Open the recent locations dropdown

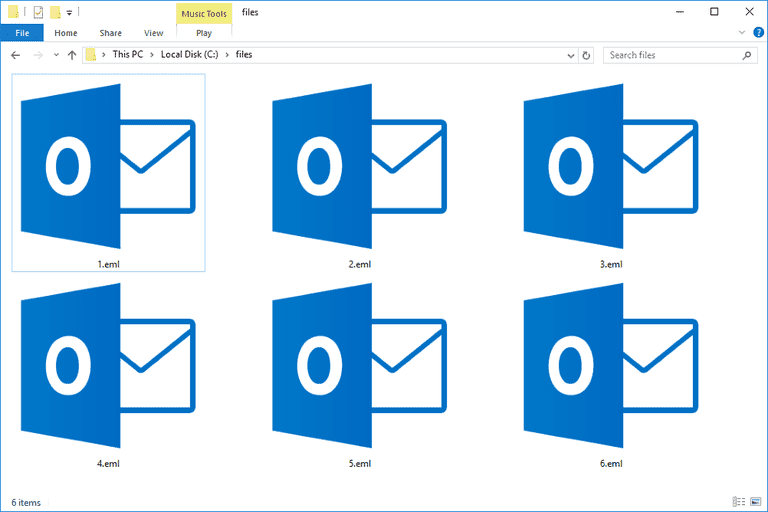click(55, 55)
